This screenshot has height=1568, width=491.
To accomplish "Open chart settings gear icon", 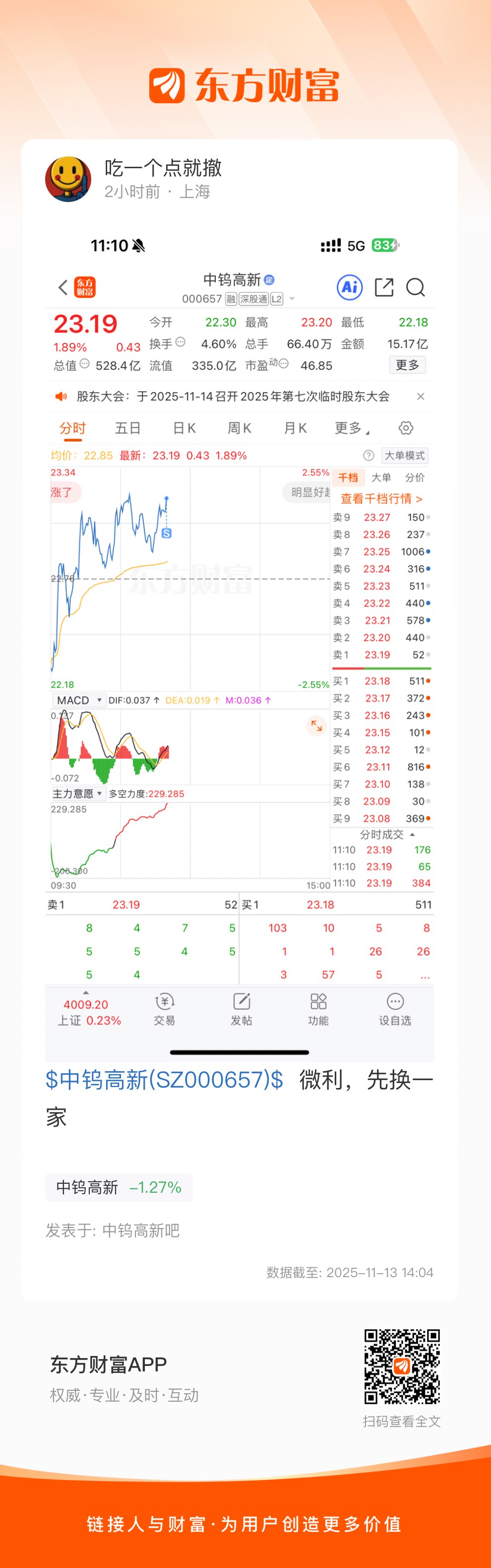I will tap(406, 428).
